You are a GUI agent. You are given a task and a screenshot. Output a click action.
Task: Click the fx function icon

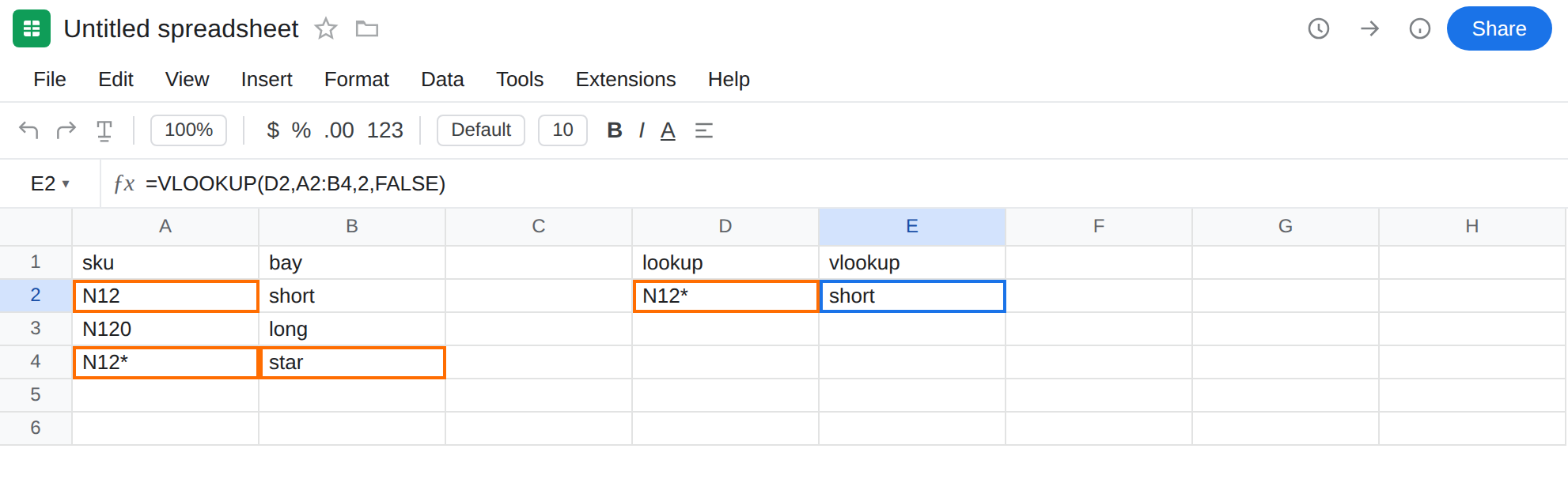(124, 183)
